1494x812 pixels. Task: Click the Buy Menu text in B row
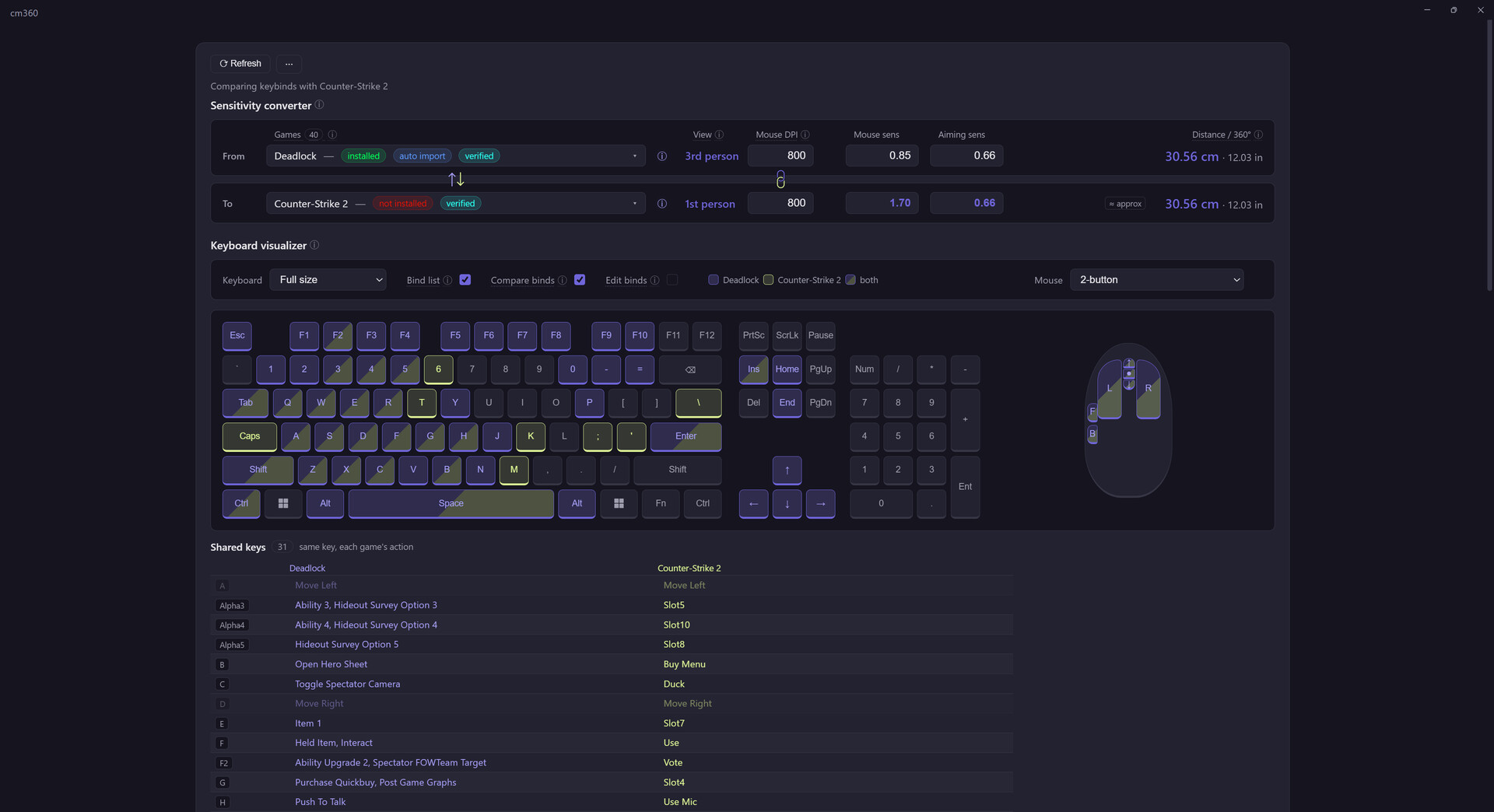[x=684, y=664]
